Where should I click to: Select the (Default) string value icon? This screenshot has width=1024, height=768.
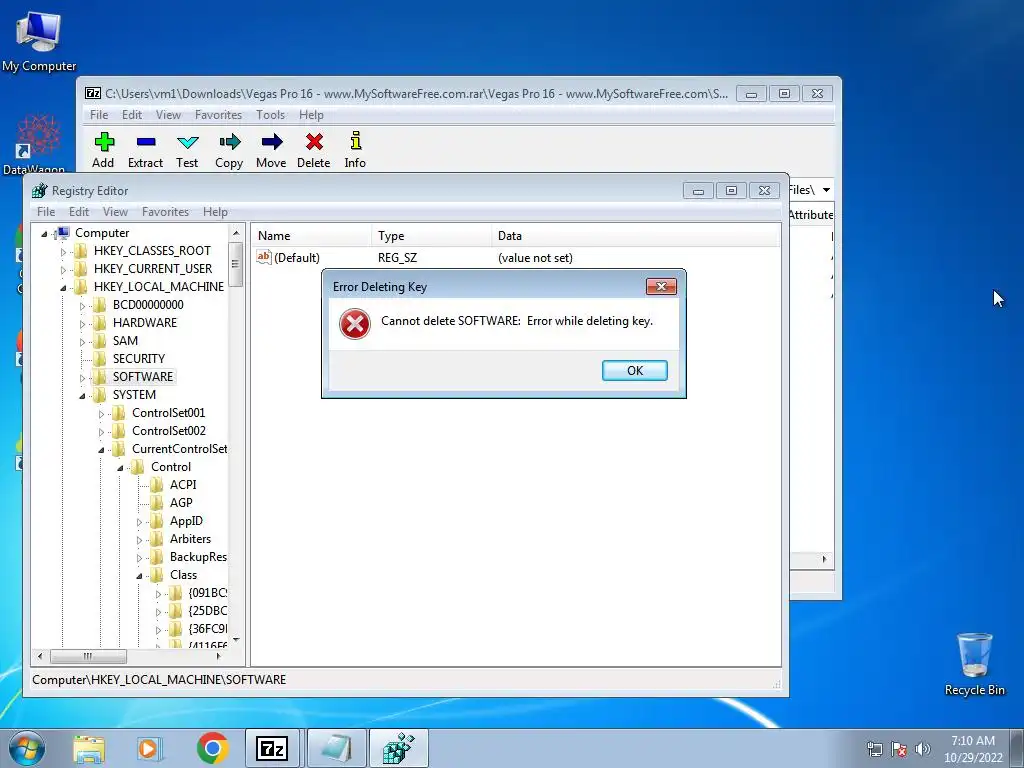264,257
